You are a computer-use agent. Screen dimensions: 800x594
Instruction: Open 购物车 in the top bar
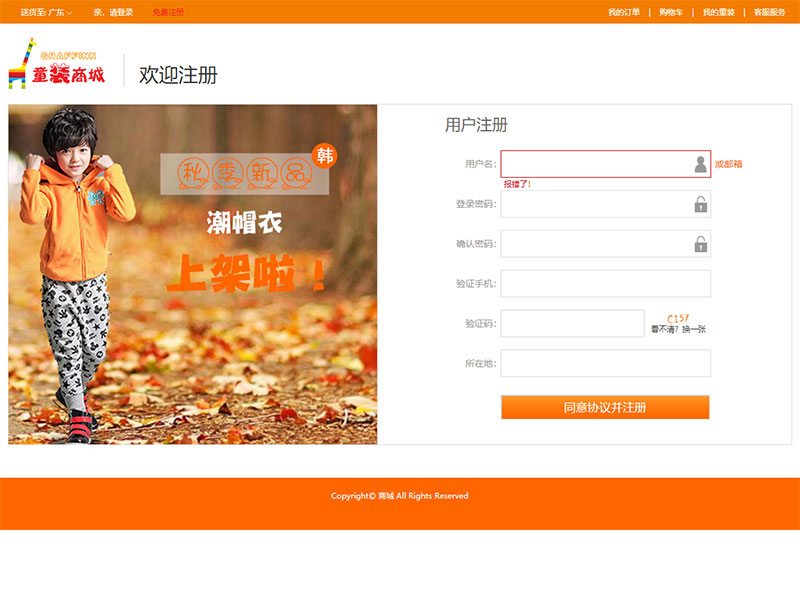(x=671, y=12)
